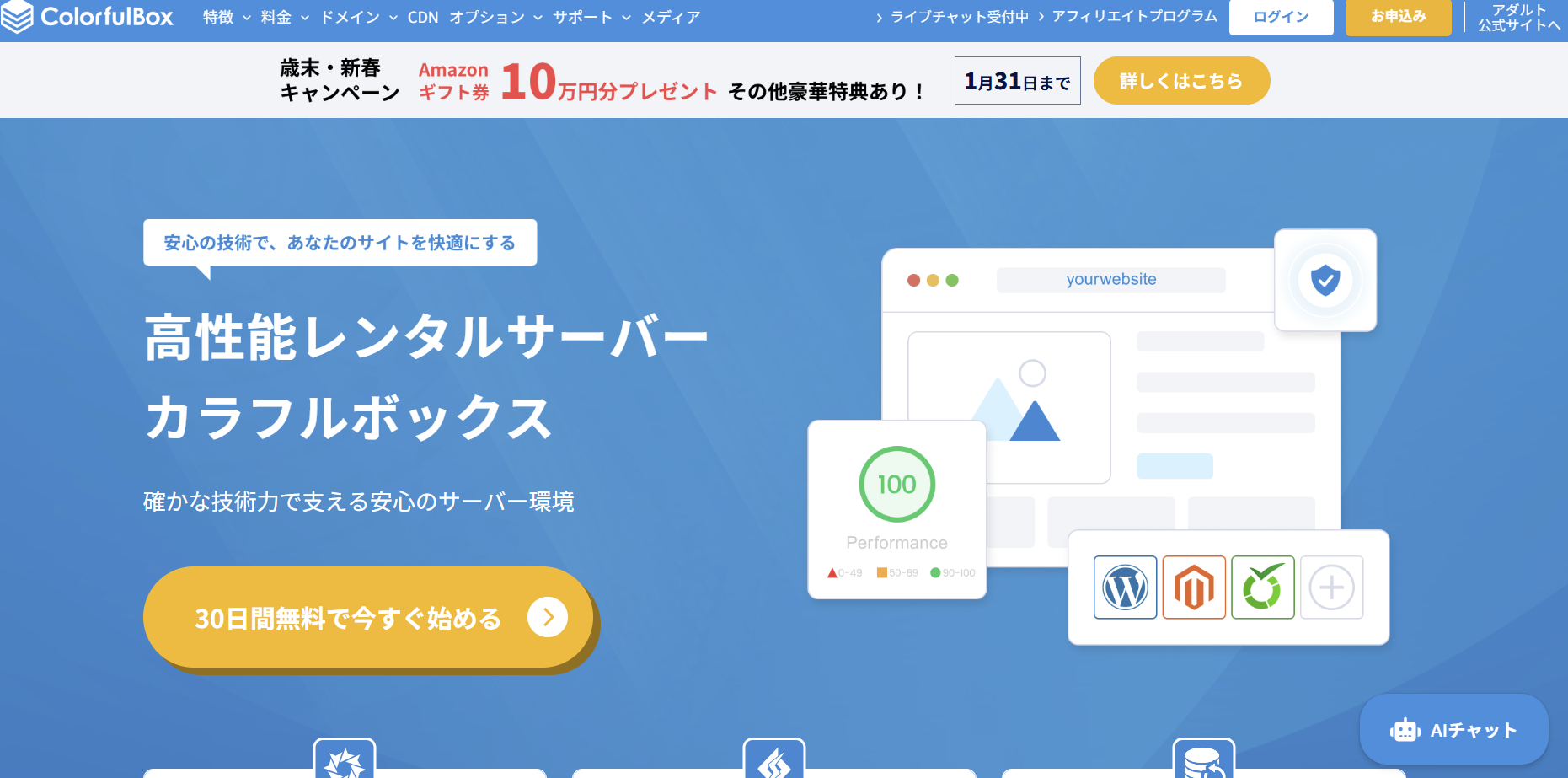Click the green concrete5 icon
1568x778 pixels.
coord(1262,588)
